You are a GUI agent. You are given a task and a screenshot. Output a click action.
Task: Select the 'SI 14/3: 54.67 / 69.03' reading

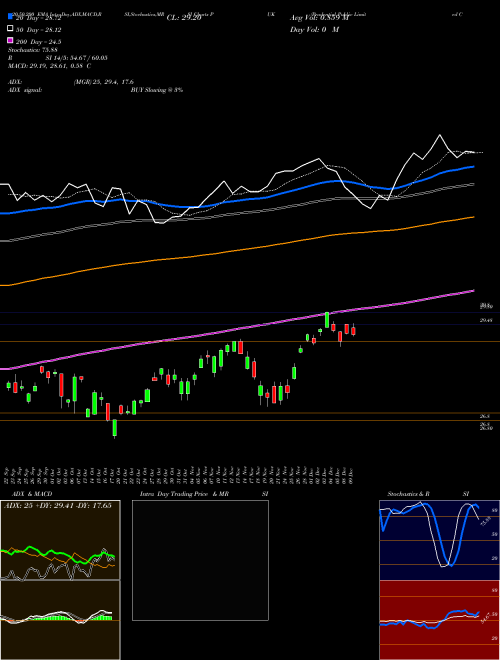(76, 58)
